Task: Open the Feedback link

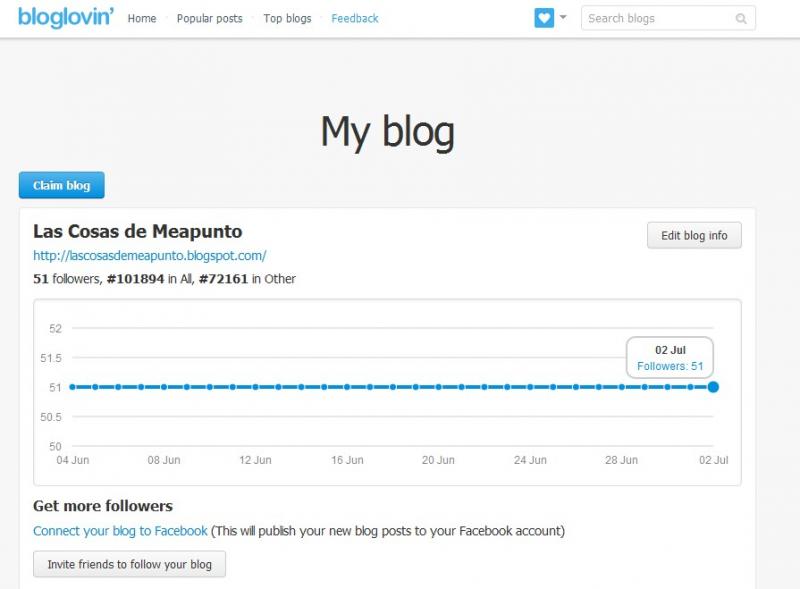Action: click(355, 18)
